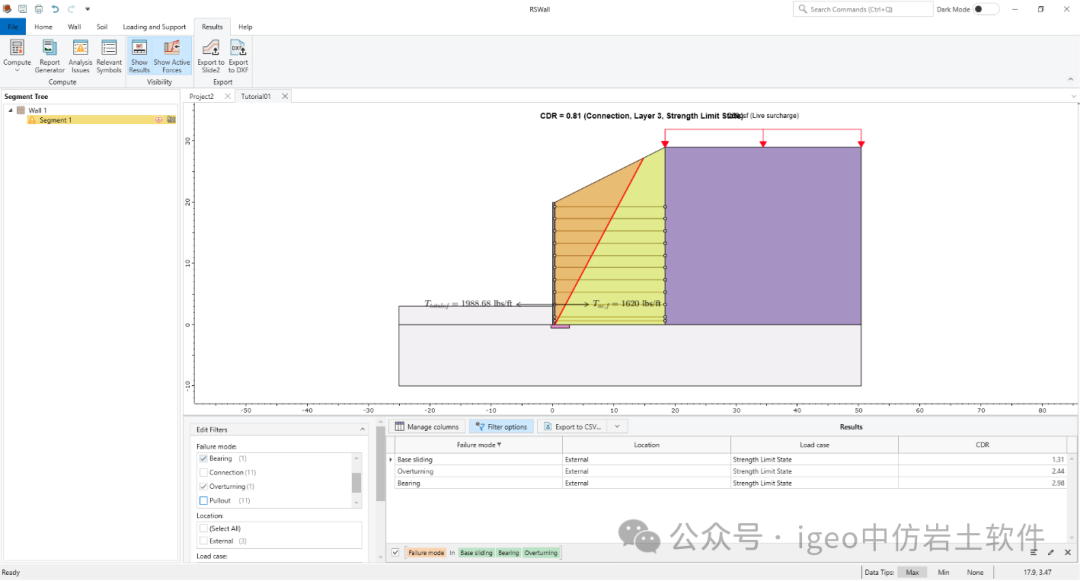Open the Loading and Support ribbon tab
The width and height of the screenshot is (1080, 581).
click(x=154, y=27)
